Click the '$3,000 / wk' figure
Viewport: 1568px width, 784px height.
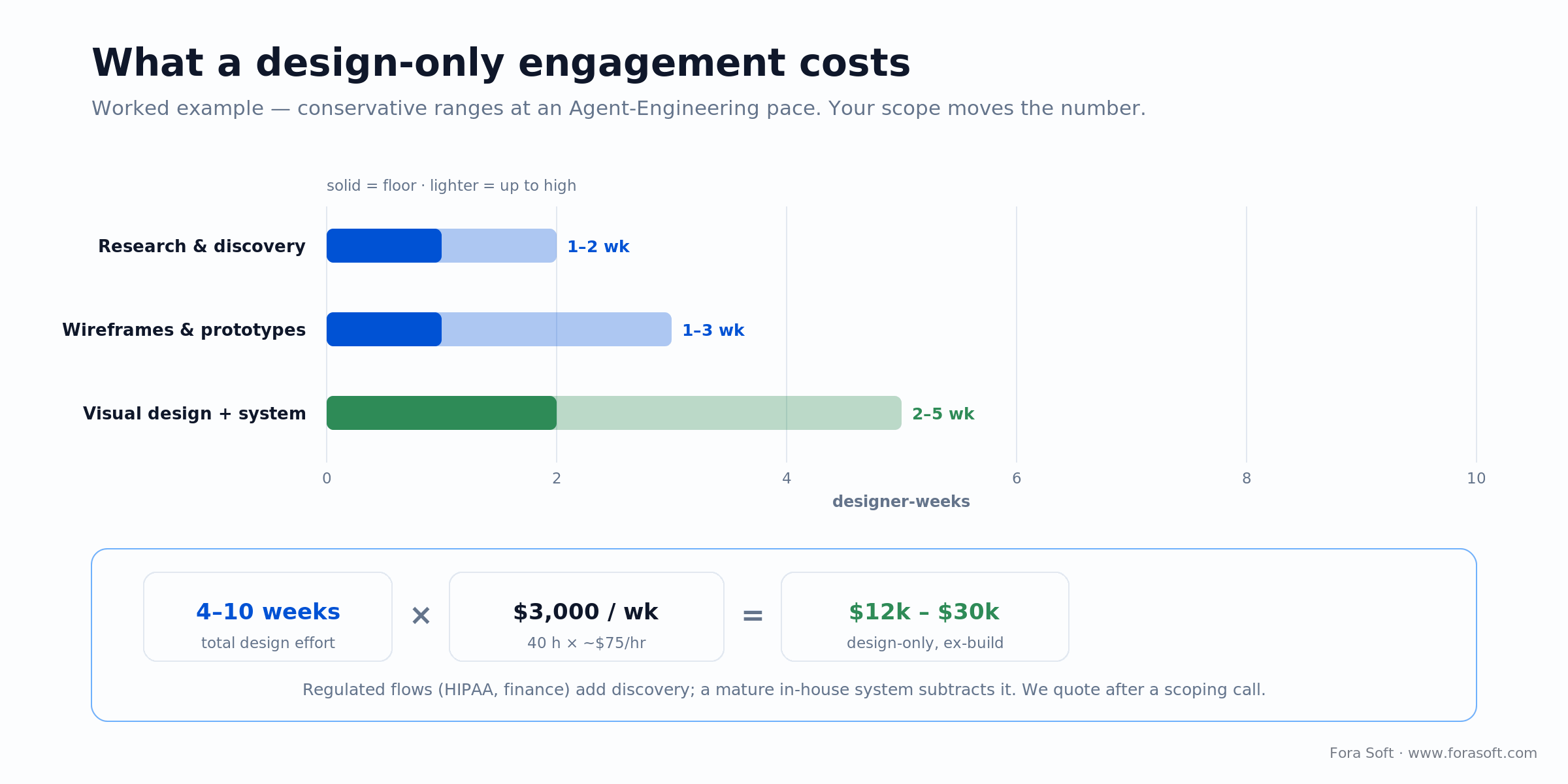586,612
